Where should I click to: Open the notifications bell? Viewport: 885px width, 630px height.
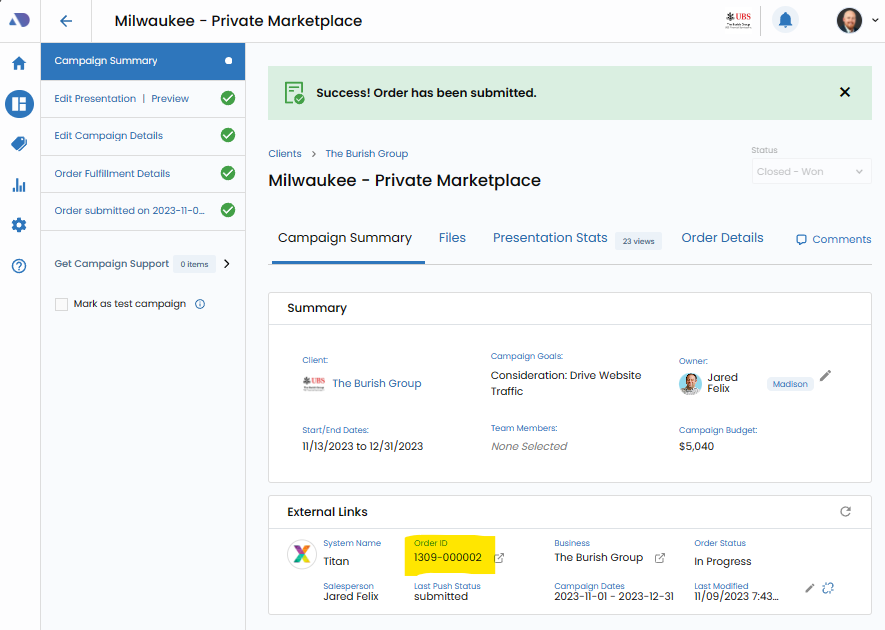pos(786,20)
